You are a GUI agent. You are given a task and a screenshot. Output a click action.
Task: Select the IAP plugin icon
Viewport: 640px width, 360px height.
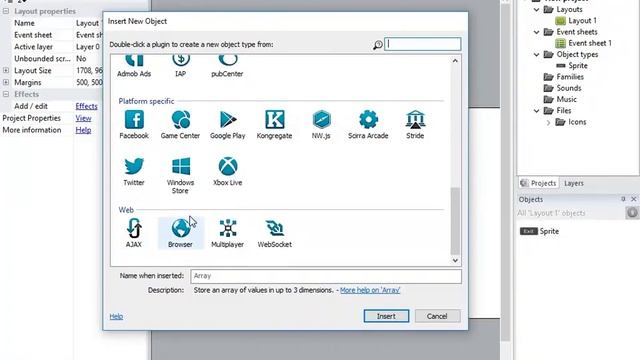click(x=180, y=66)
